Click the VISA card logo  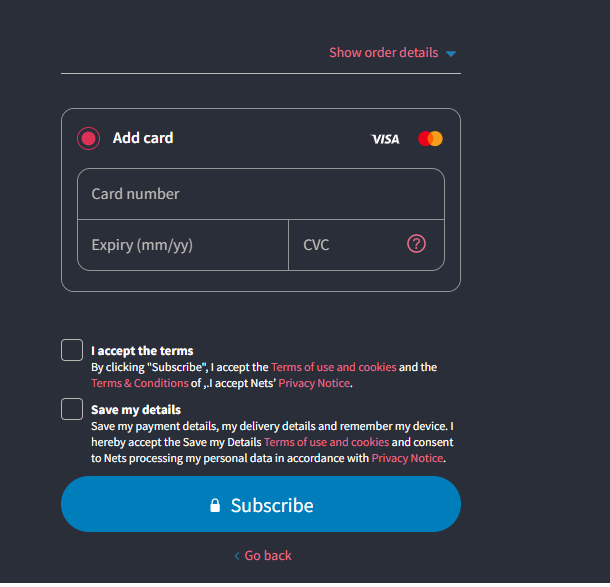pos(385,139)
